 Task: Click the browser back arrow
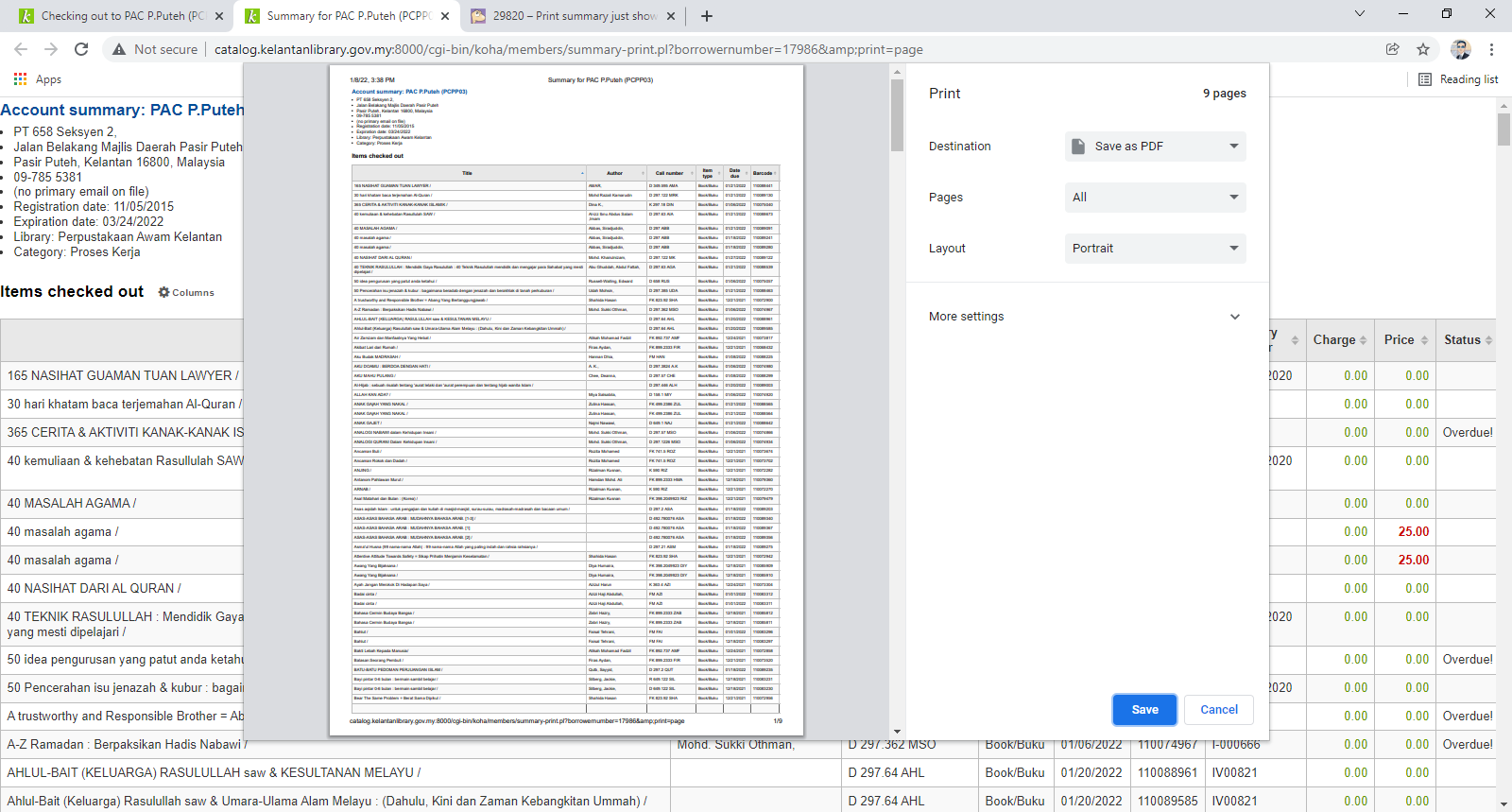click(21, 49)
